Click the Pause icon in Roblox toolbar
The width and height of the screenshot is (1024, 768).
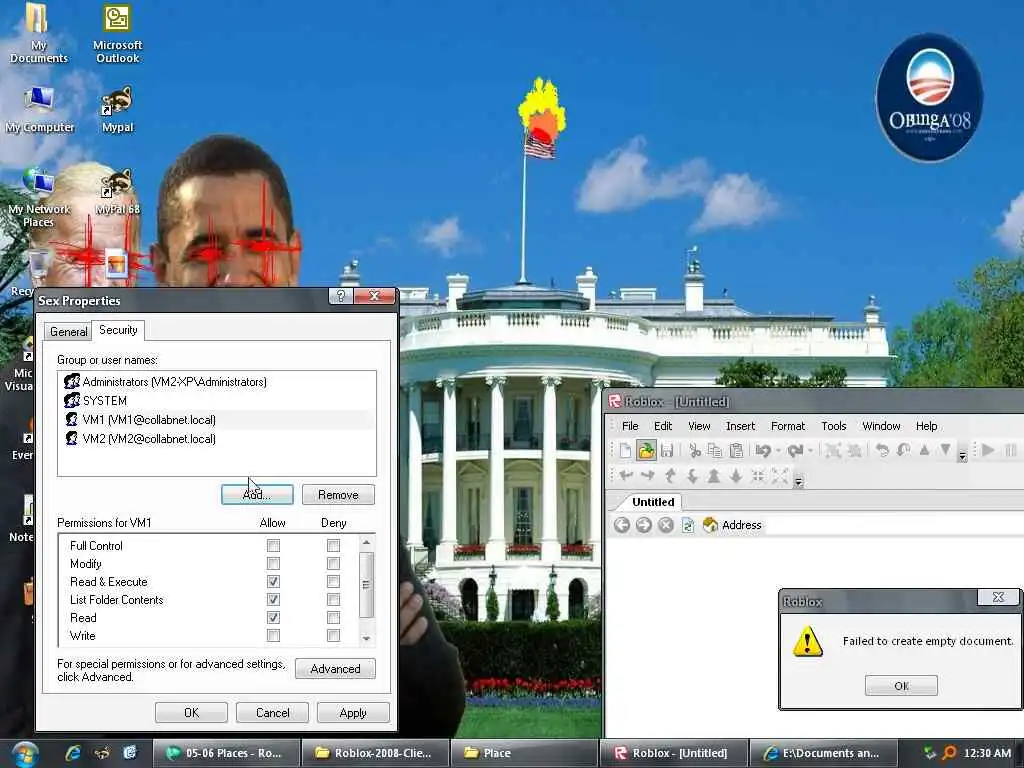[1010, 450]
